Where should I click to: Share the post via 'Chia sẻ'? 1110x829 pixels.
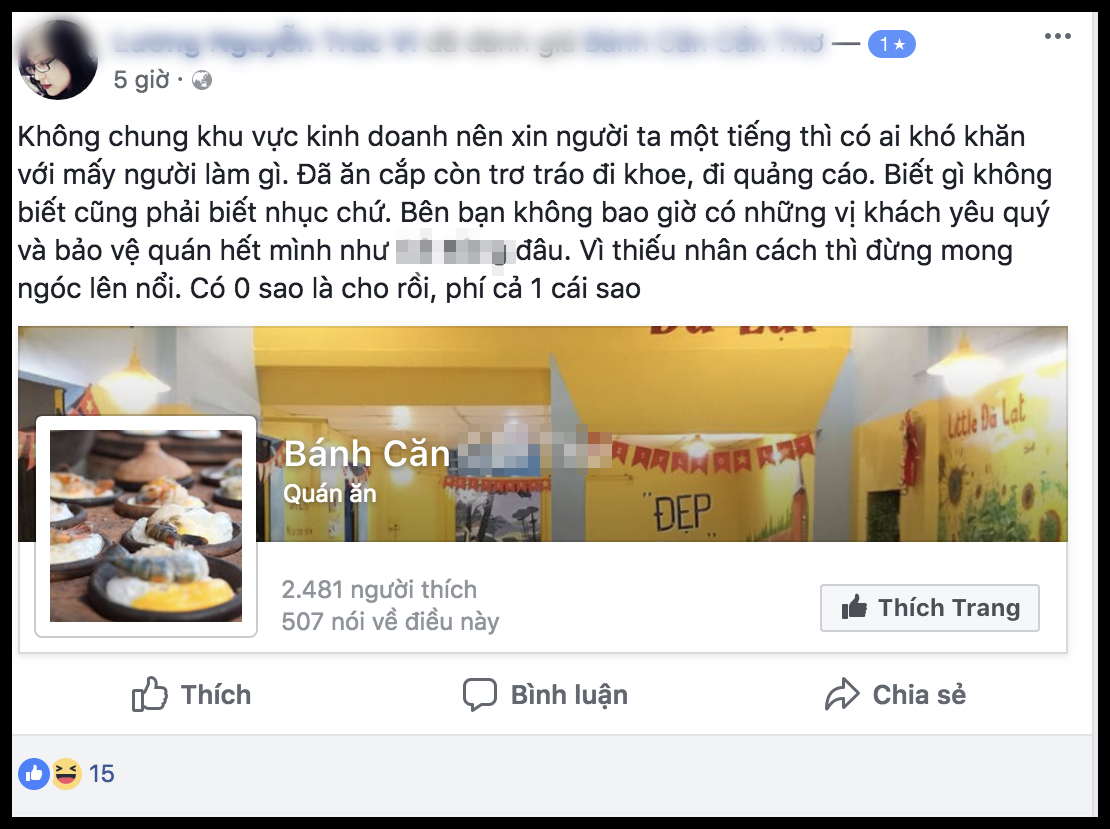(x=895, y=694)
